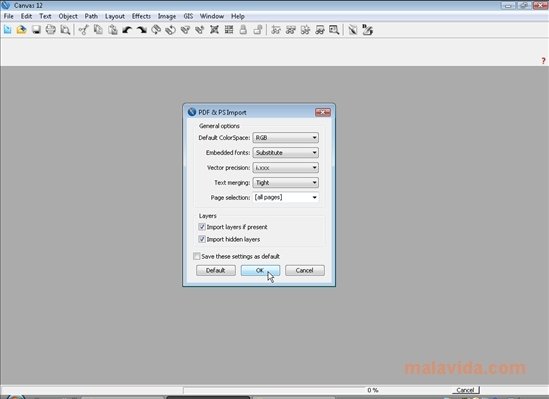
Task: Click the Open file folder icon
Action: click(22, 30)
